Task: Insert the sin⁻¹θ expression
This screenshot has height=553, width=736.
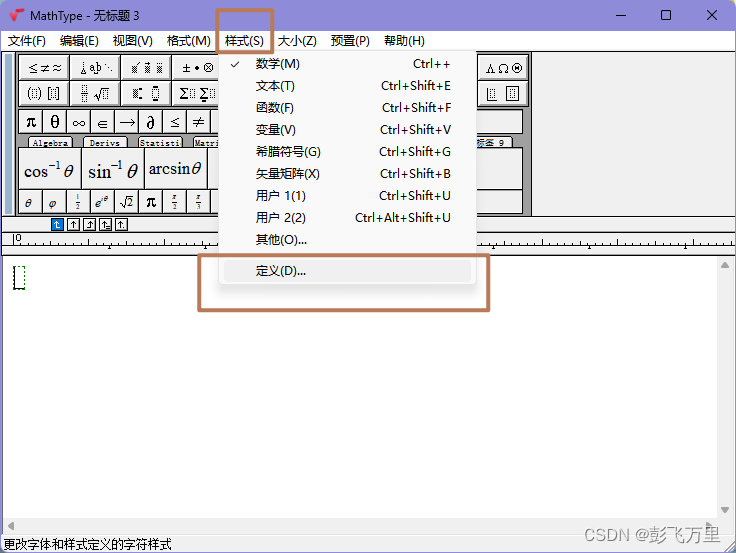Action: [113, 169]
